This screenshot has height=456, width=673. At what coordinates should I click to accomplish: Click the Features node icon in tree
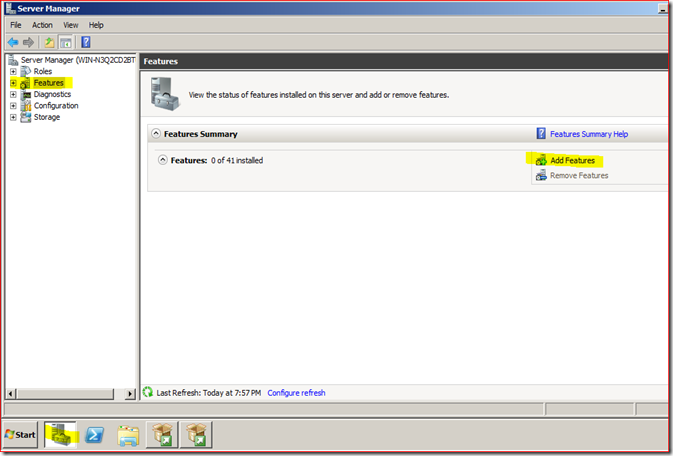[x=25, y=83]
